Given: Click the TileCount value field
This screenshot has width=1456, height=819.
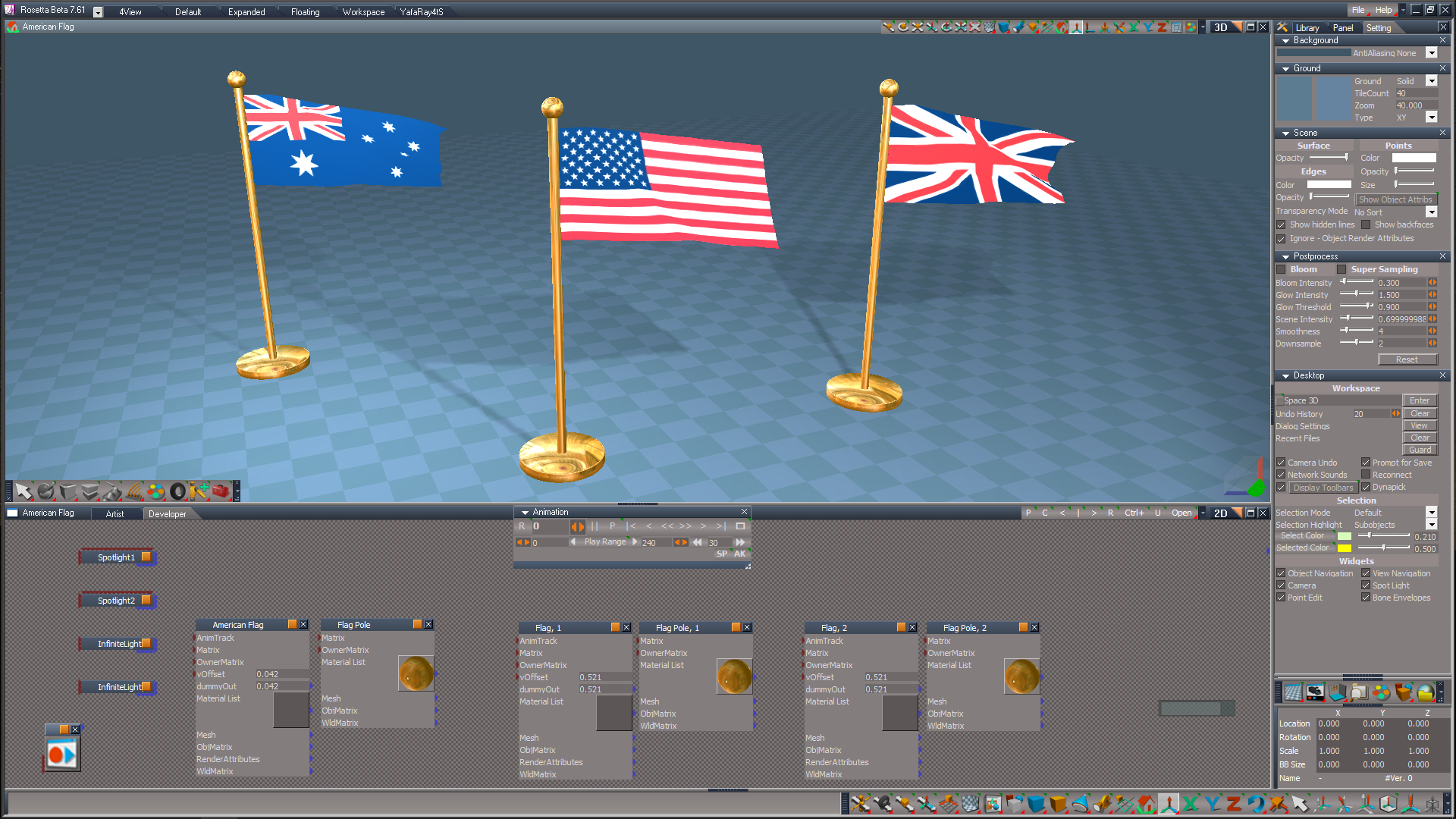Looking at the screenshot, I should (1416, 93).
